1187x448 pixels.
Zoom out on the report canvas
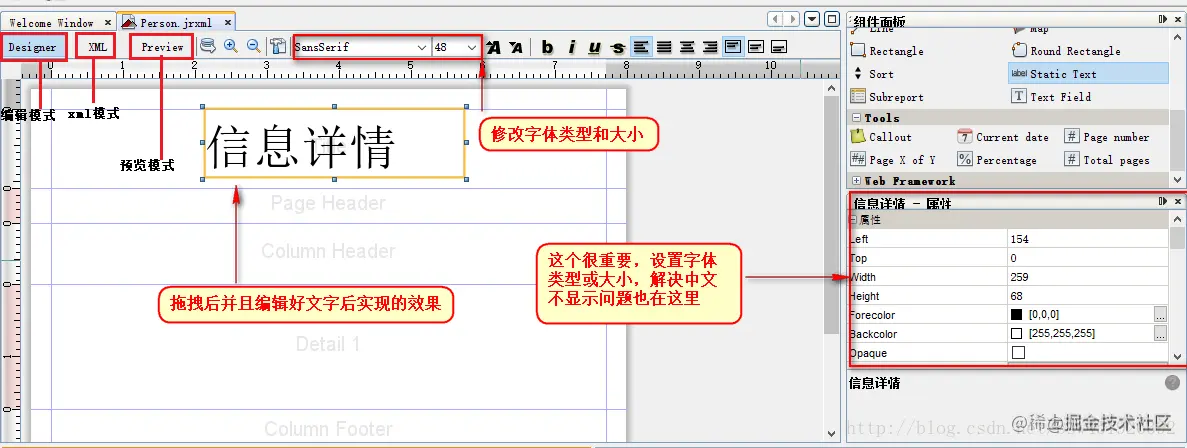point(254,47)
